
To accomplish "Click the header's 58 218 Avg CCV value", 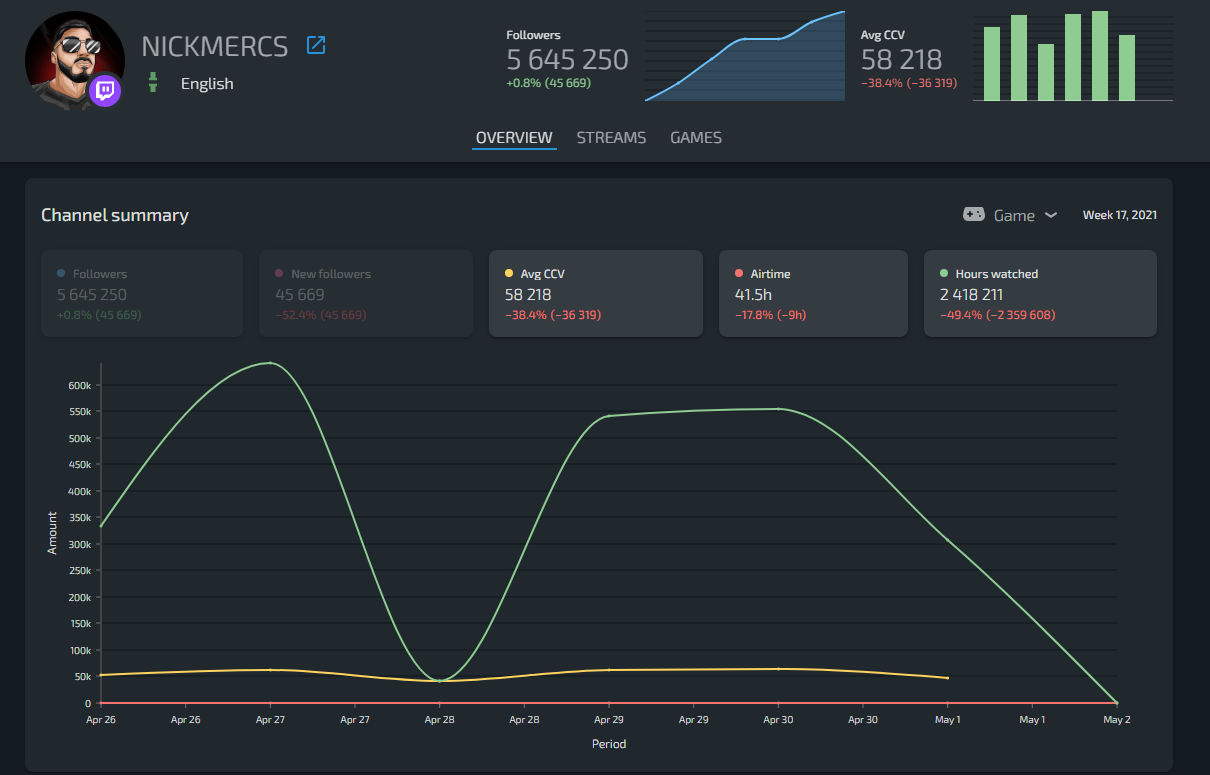I will pos(901,60).
